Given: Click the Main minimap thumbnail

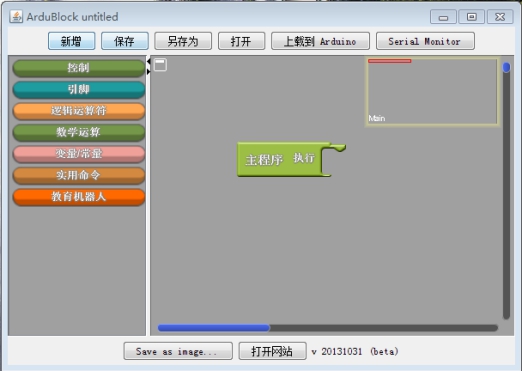Looking at the screenshot, I should (x=432, y=92).
